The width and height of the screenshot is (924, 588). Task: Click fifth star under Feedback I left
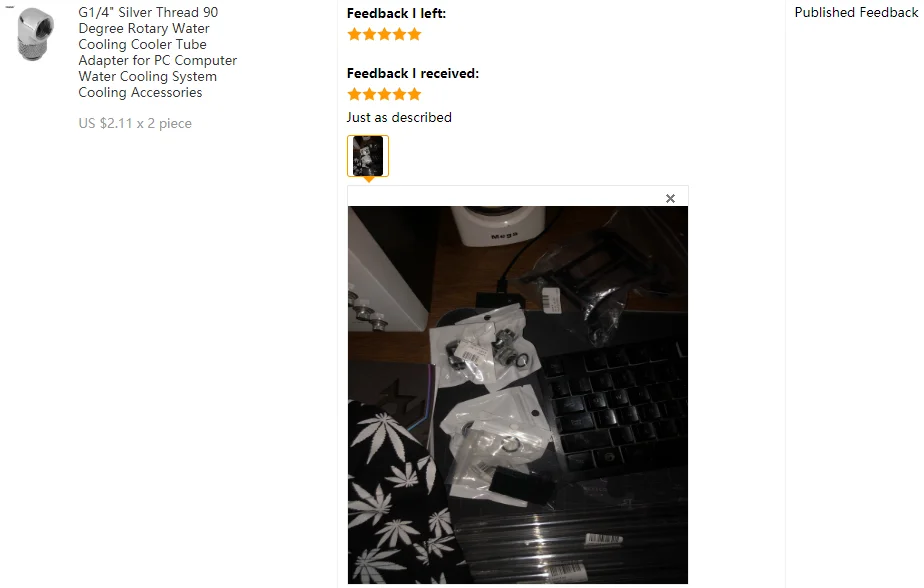[x=414, y=34]
